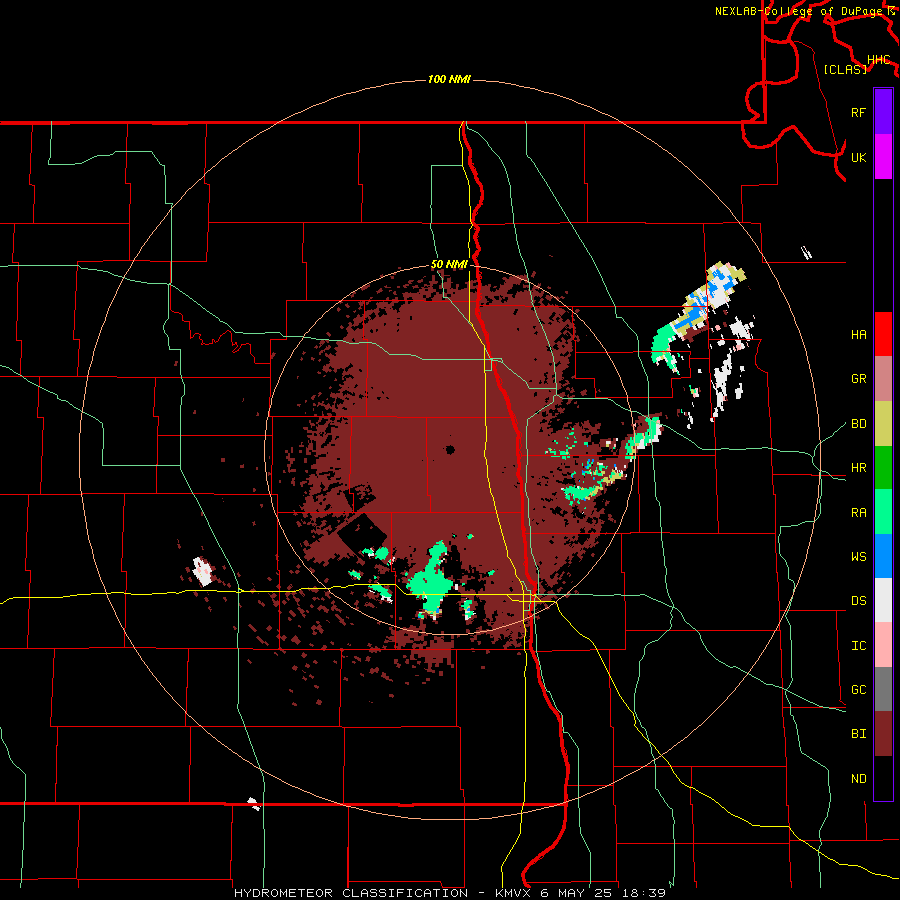
Task: Select the pink GR legend swatch
Action: (x=883, y=379)
